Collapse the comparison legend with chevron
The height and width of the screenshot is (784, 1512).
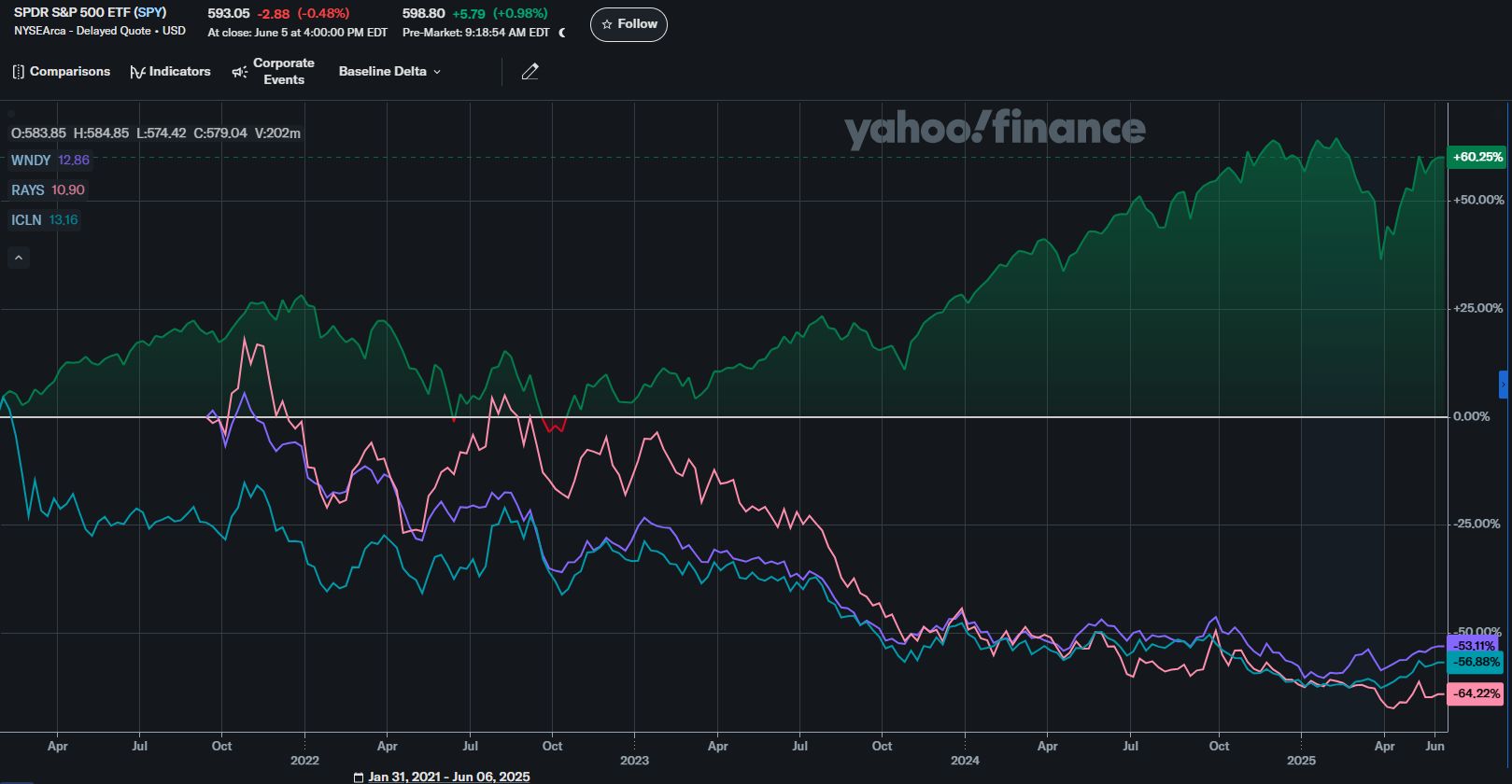[19, 259]
